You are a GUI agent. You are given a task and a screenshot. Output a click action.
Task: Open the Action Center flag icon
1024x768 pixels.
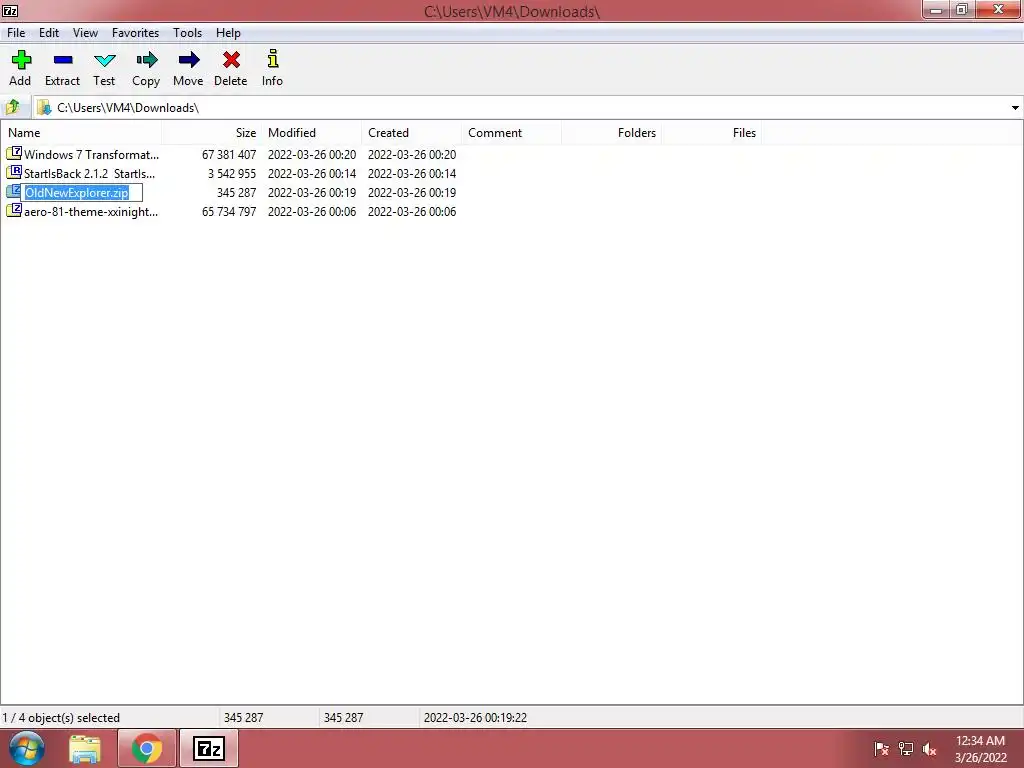click(881, 749)
